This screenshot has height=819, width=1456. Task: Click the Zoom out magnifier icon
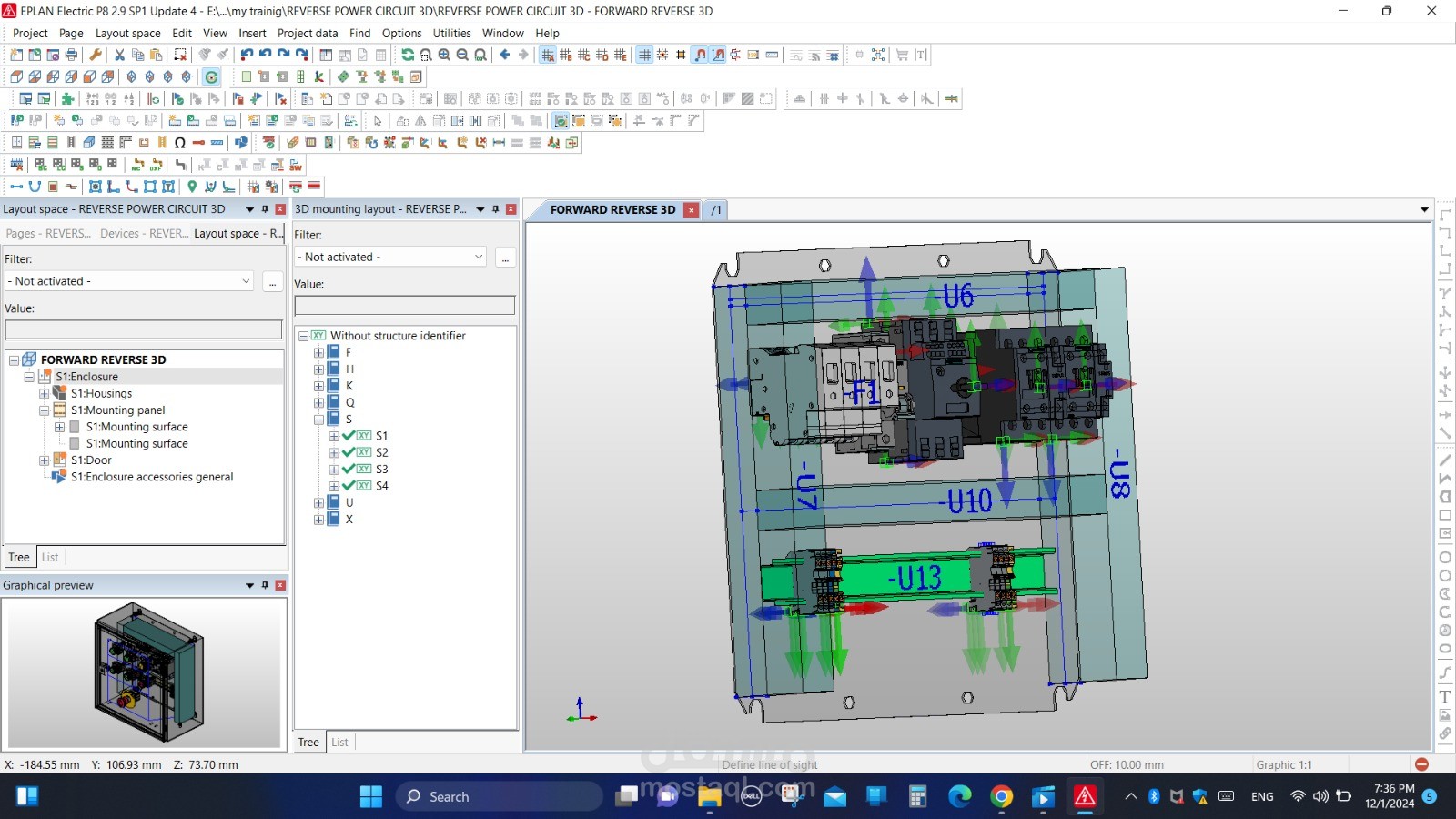462,55
